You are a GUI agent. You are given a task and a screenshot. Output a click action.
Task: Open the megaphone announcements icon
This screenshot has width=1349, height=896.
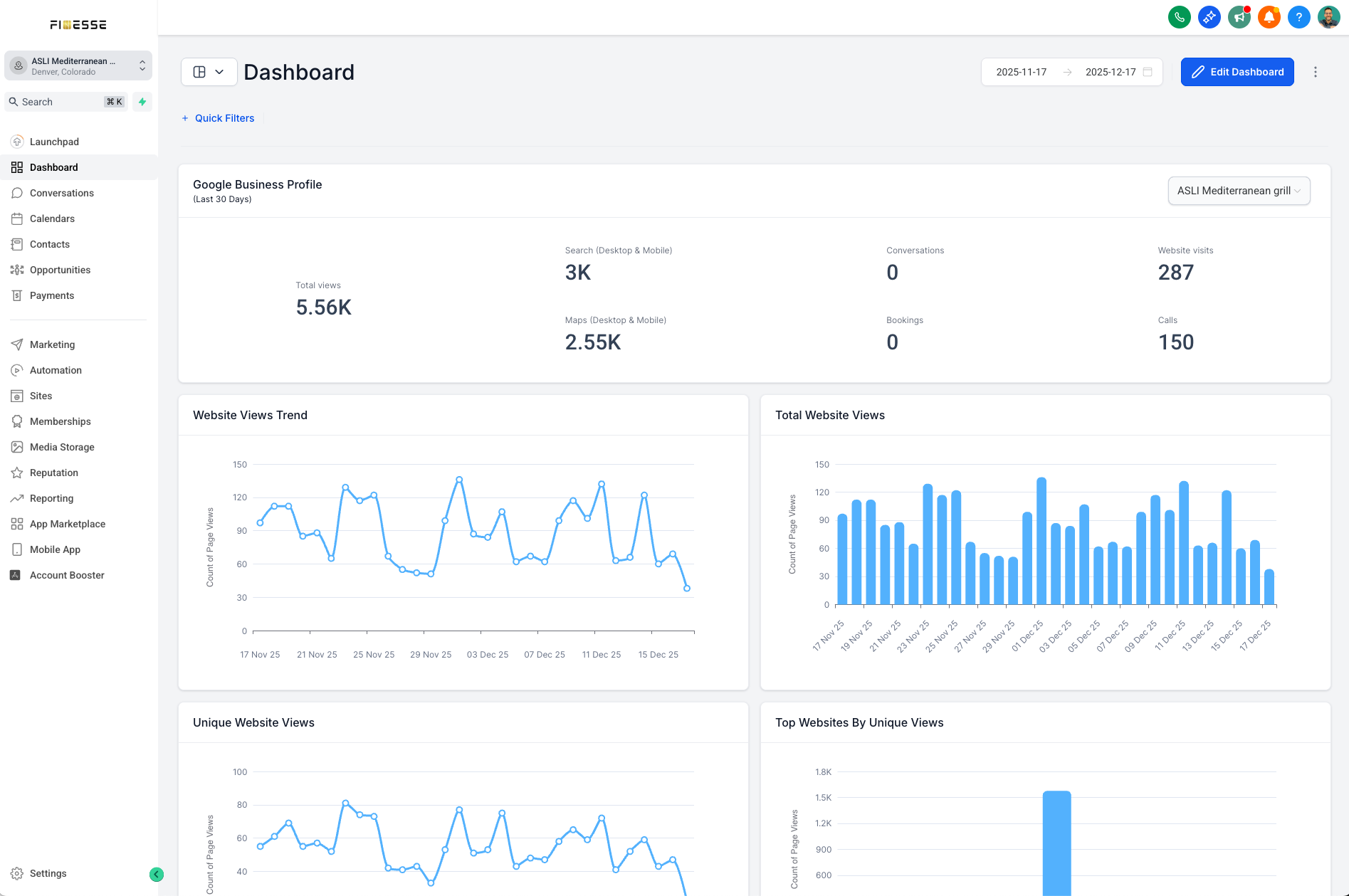(x=1239, y=17)
